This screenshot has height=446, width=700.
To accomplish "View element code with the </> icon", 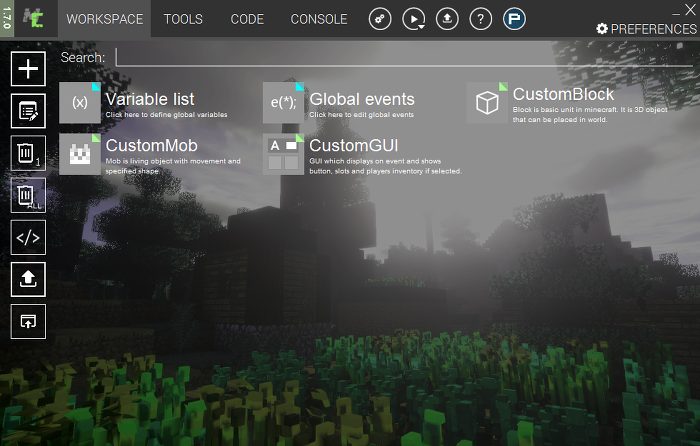I will 28,237.
